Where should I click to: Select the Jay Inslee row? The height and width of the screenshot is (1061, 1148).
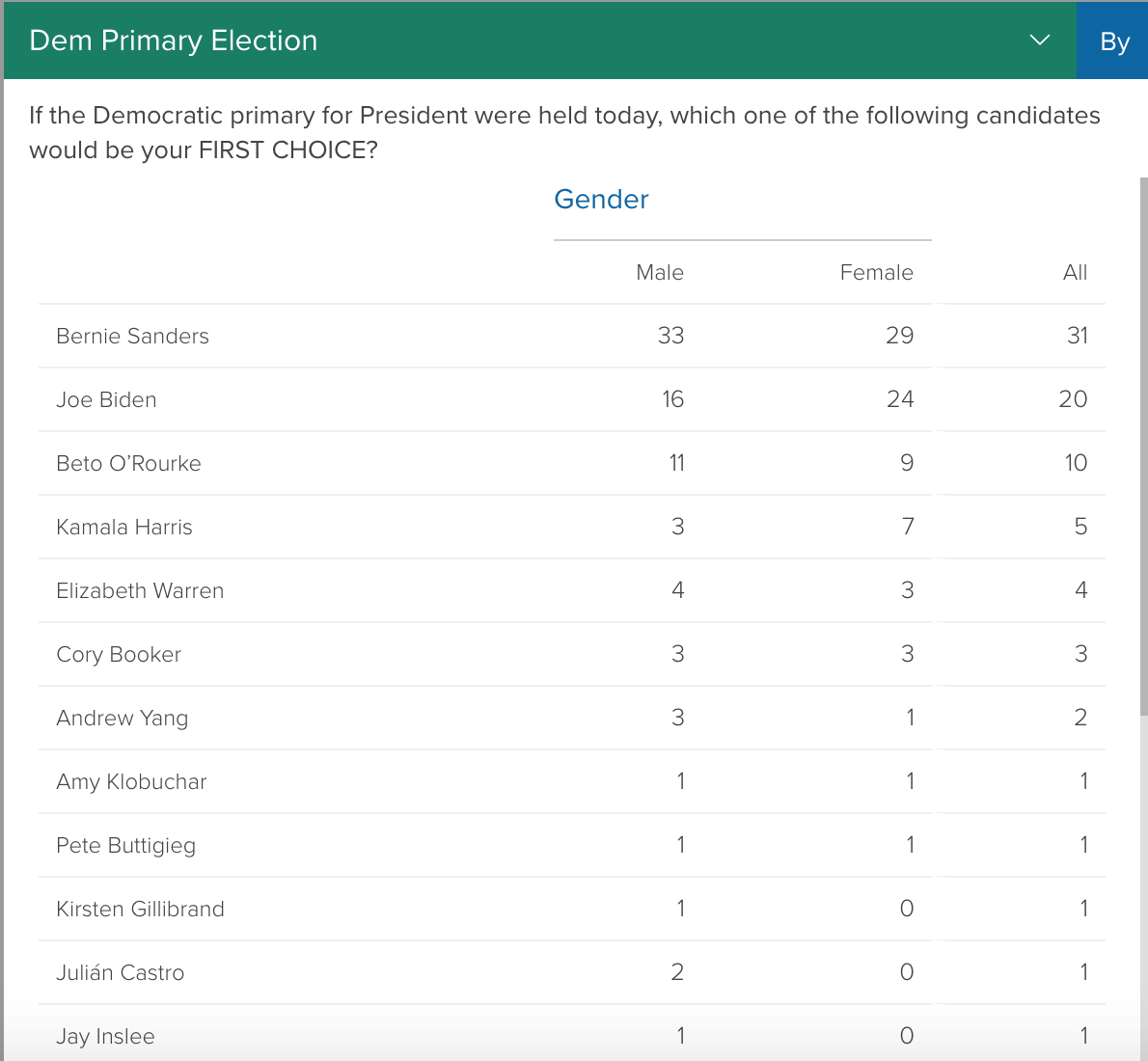(105, 1035)
